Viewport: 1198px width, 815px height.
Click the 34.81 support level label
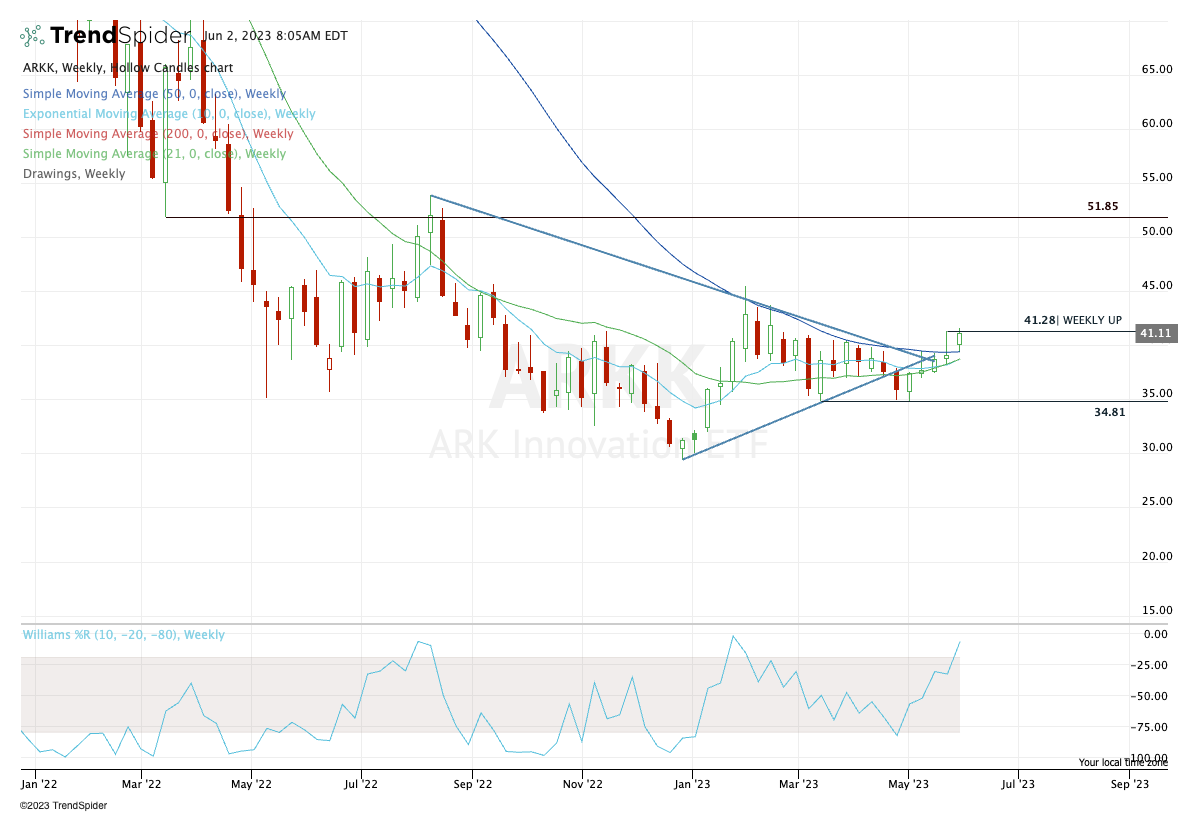point(1109,412)
